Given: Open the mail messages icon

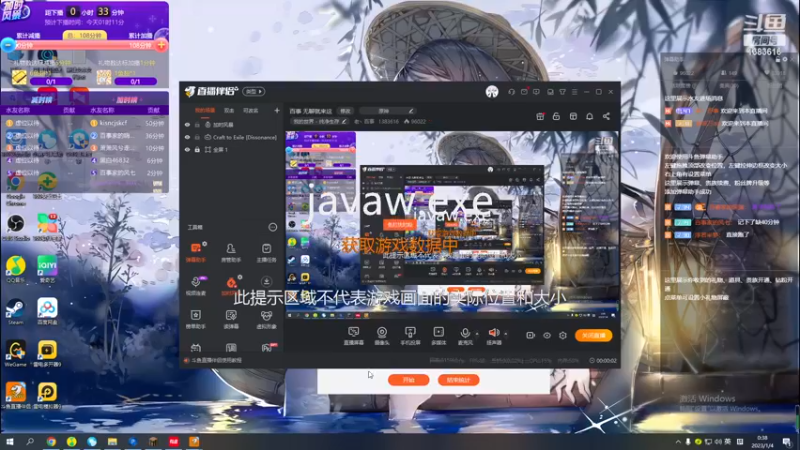Looking at the screenshot, I should tap(524, 92).
